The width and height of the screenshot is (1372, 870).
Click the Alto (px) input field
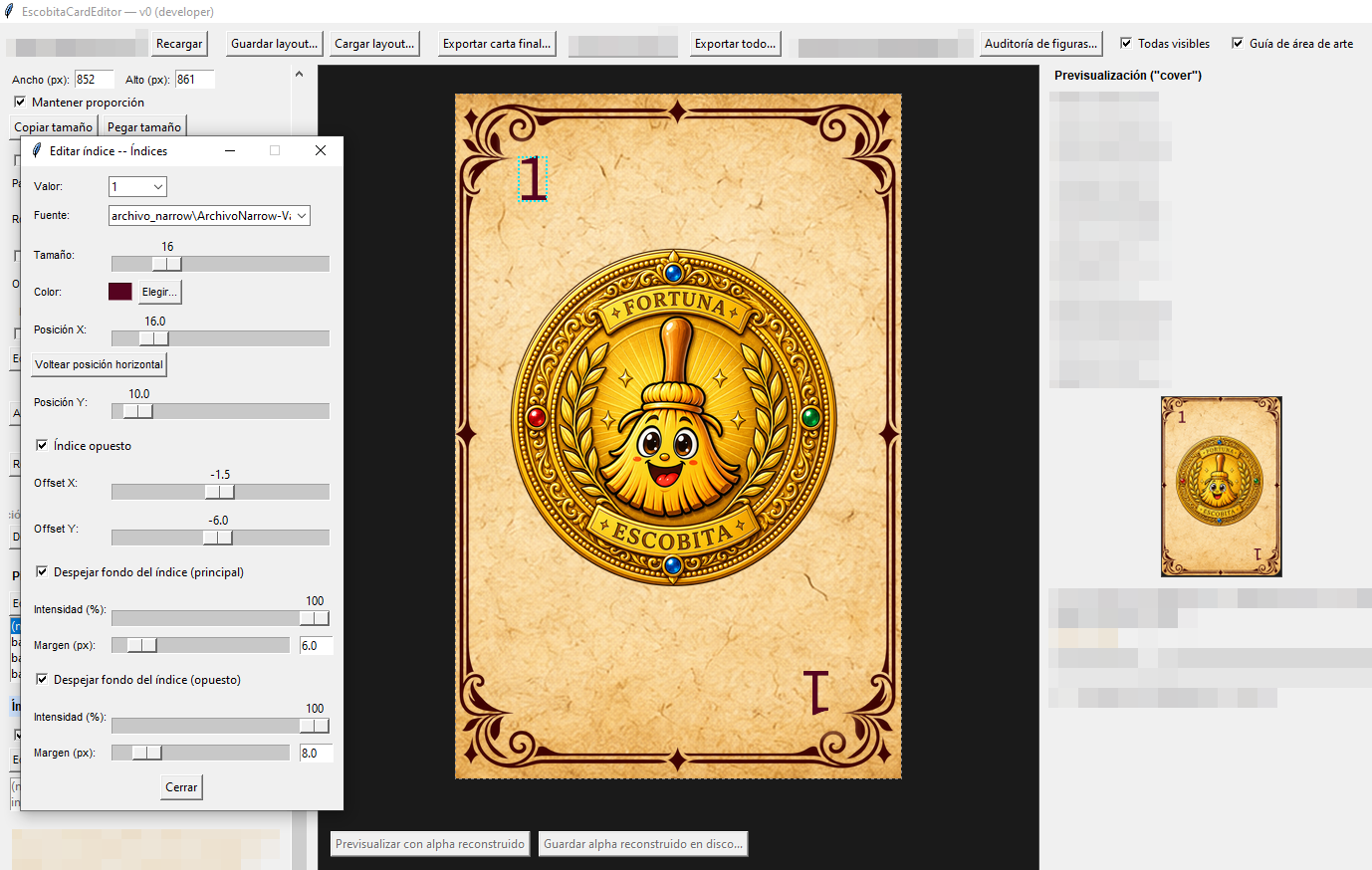(194, 80)
